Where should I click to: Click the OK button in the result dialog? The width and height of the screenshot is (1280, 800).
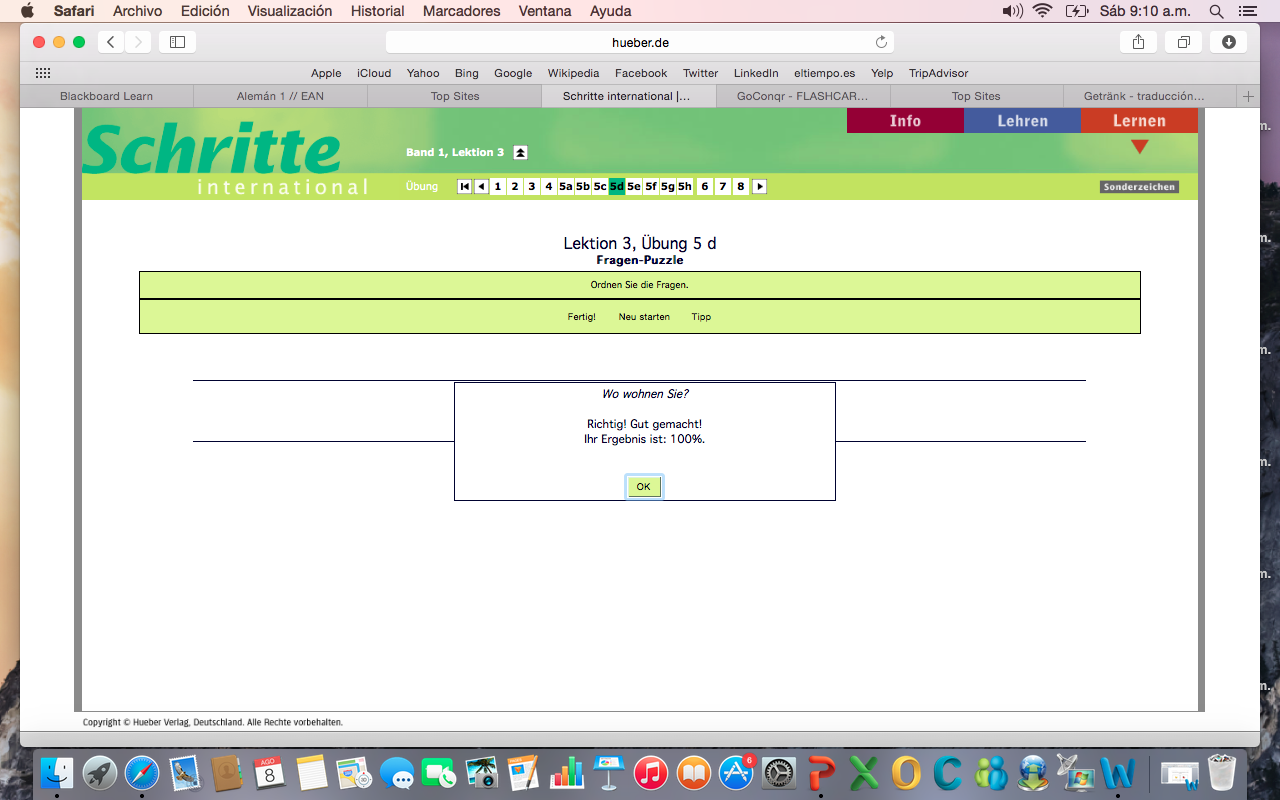643,487
